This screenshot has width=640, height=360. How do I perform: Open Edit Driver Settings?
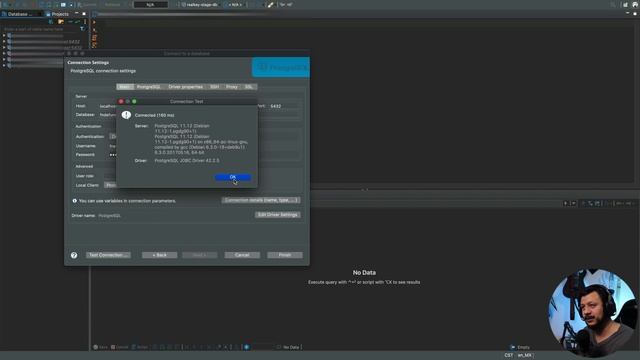[278, 215]
